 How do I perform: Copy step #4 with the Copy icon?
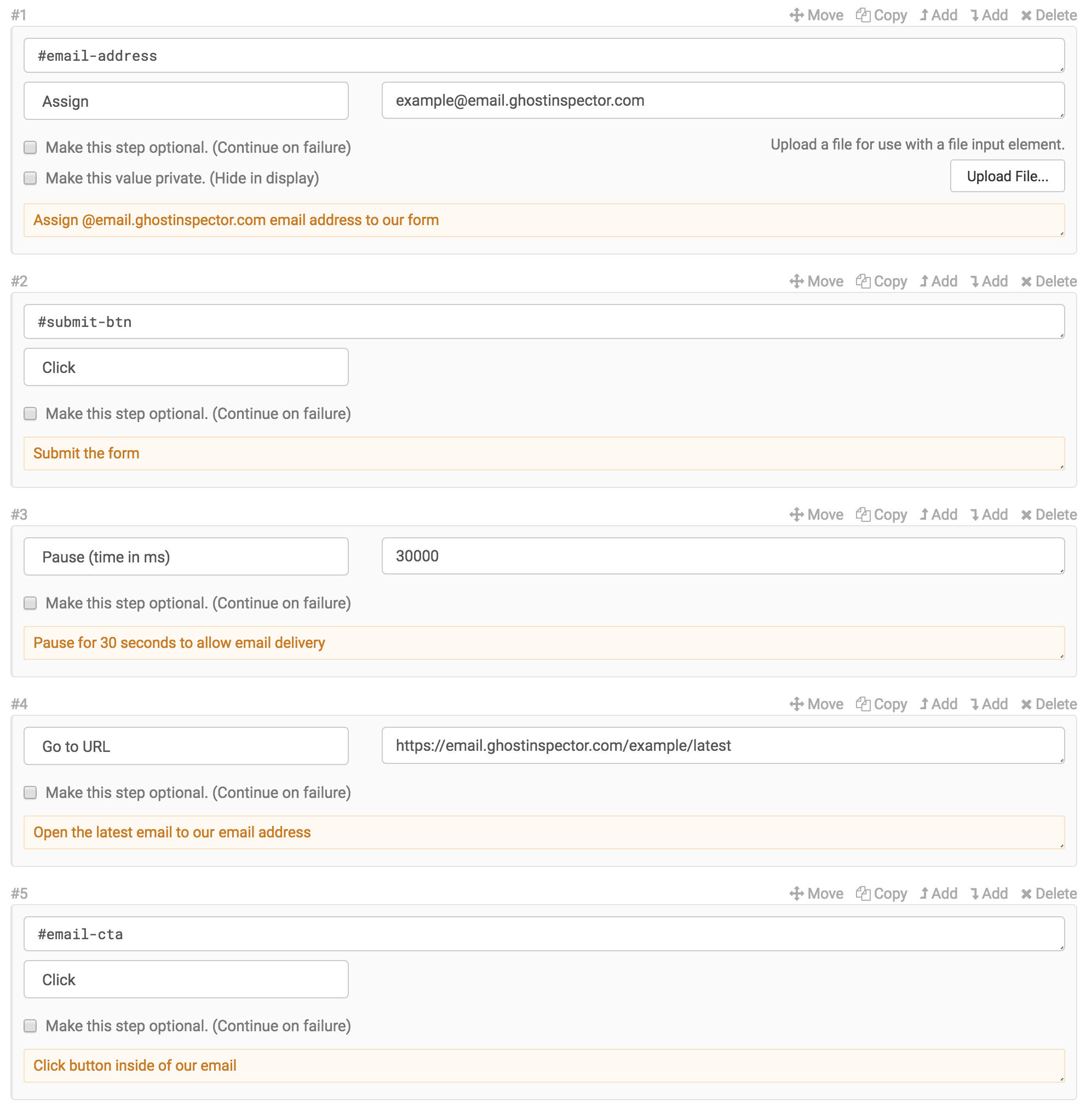coord(882,704)
